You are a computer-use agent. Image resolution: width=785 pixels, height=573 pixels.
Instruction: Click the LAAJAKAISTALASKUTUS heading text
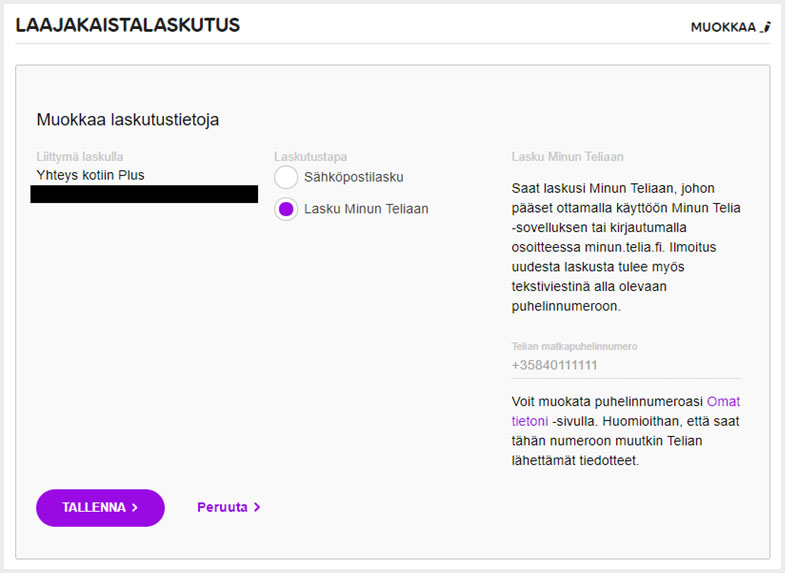pos(128,25)
